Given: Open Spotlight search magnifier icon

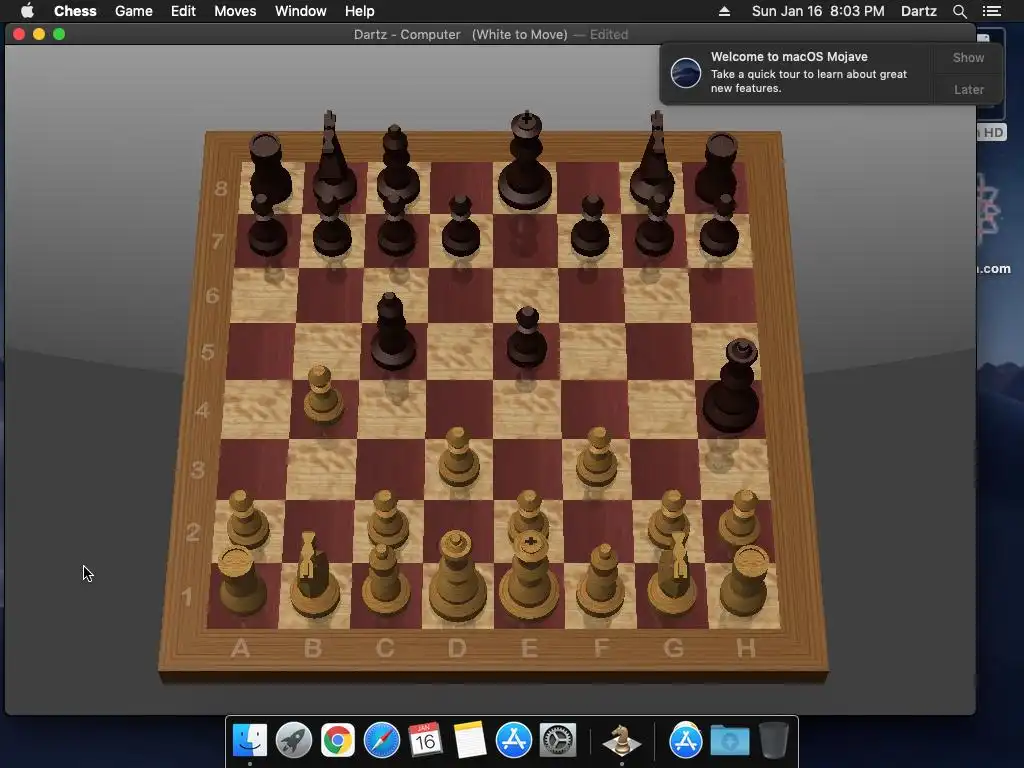Looking at the screenshot, I should coord(959,11).
